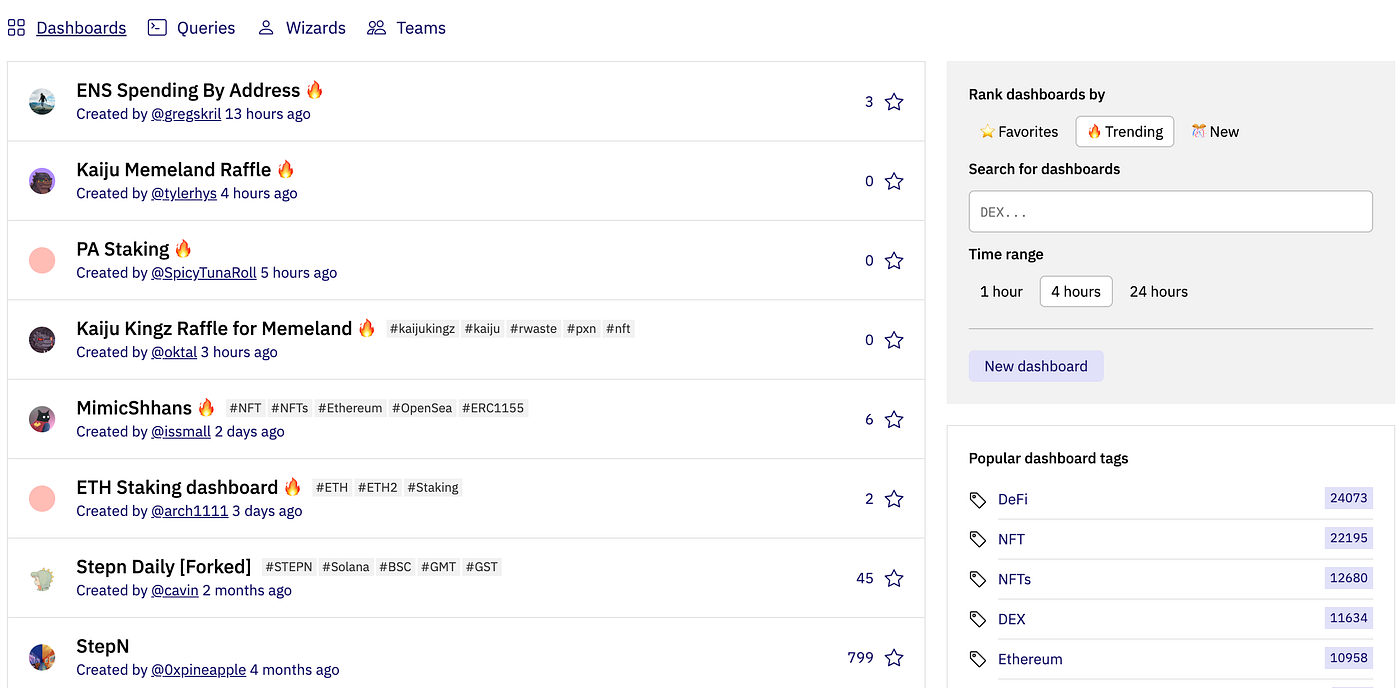Set time range to 1 hour
Viewport: 1400px width, 688px height.
[1001, 292]
